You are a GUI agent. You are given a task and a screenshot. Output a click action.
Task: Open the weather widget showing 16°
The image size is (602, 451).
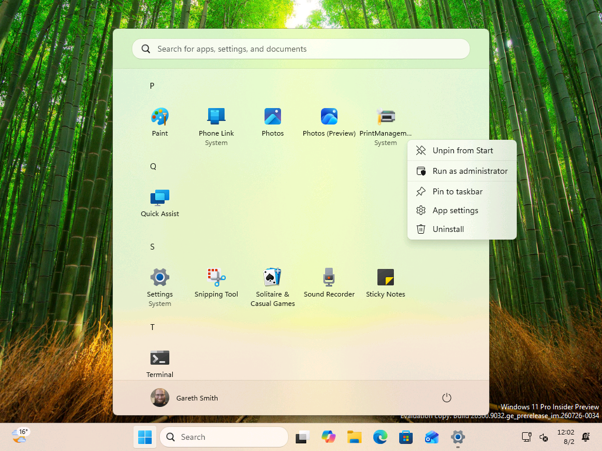(20, 436)
